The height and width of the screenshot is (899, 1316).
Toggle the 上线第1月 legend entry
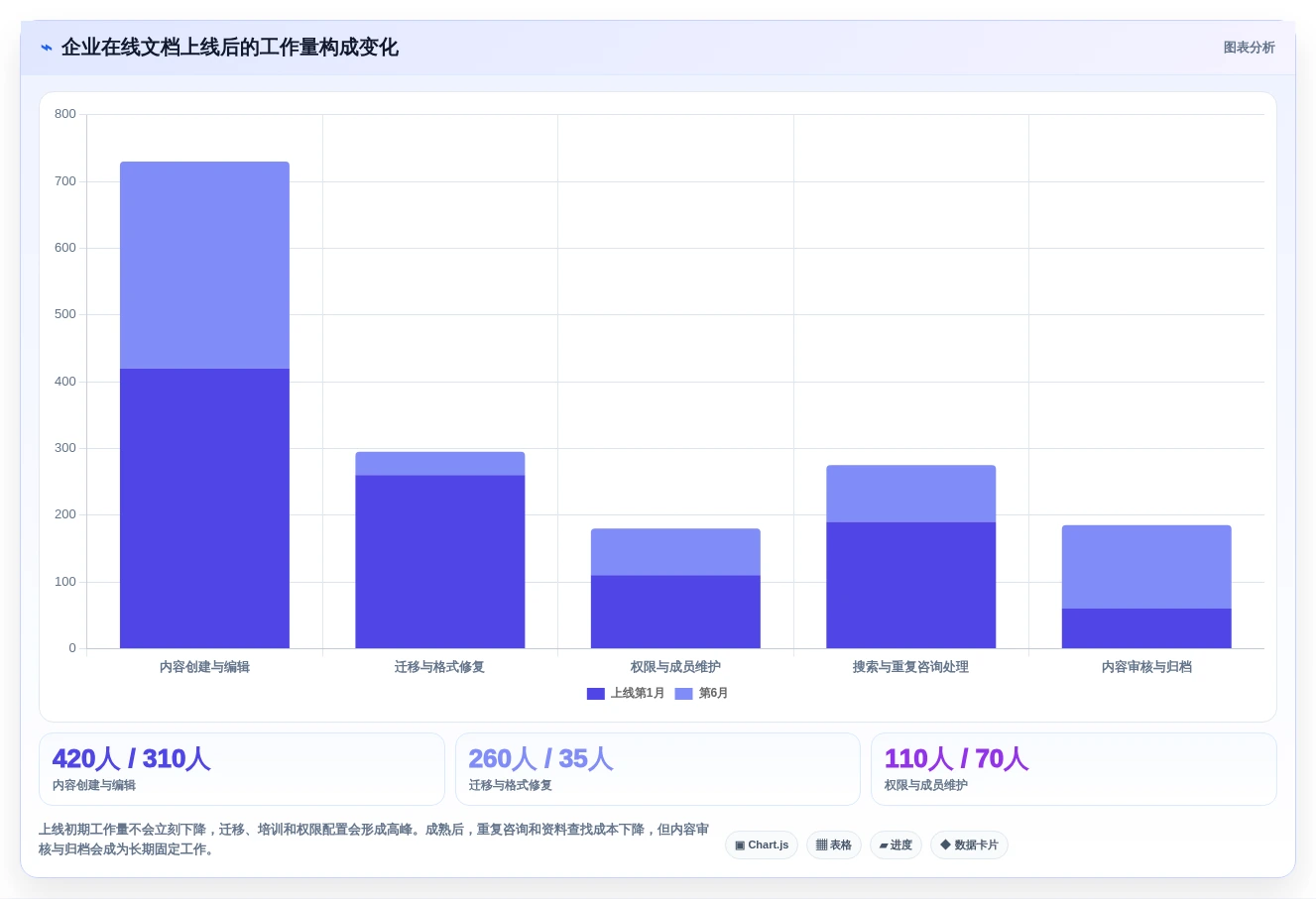pyautogui.click(x=626, y=694)
